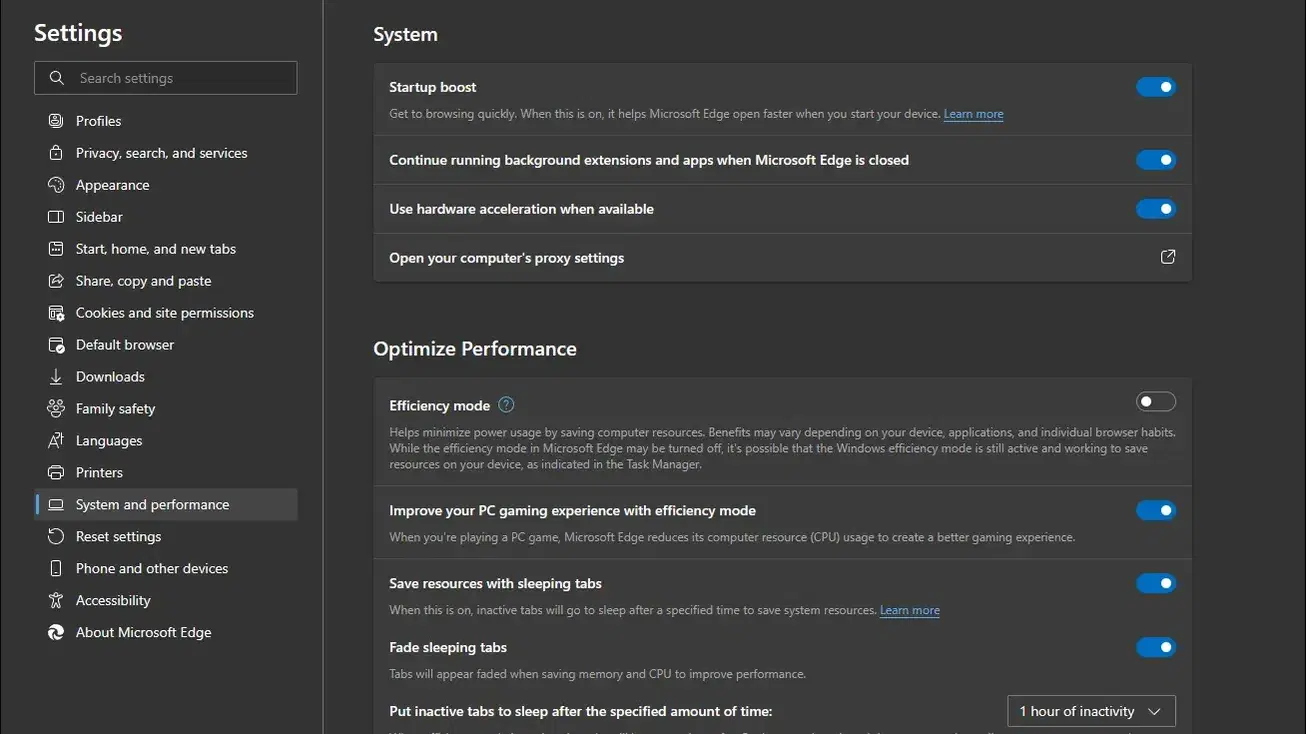Enable the Efficiency mode toggle
This screenshot has width=1306, height=734.
tap(1156, 402)
